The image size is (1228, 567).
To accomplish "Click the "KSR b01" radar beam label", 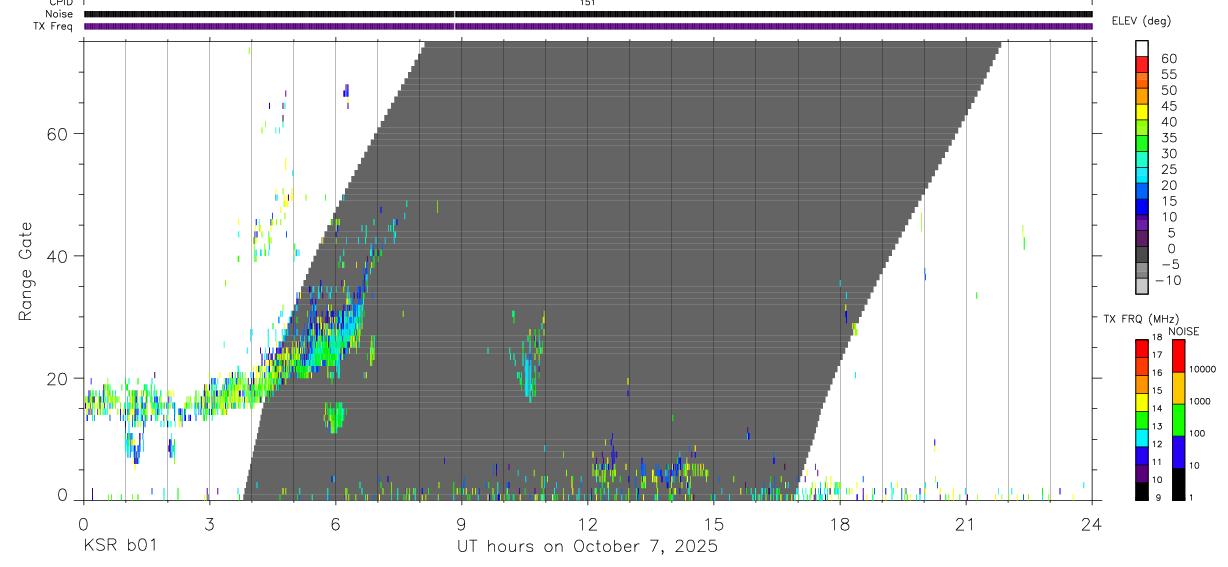I will point(119,546).
